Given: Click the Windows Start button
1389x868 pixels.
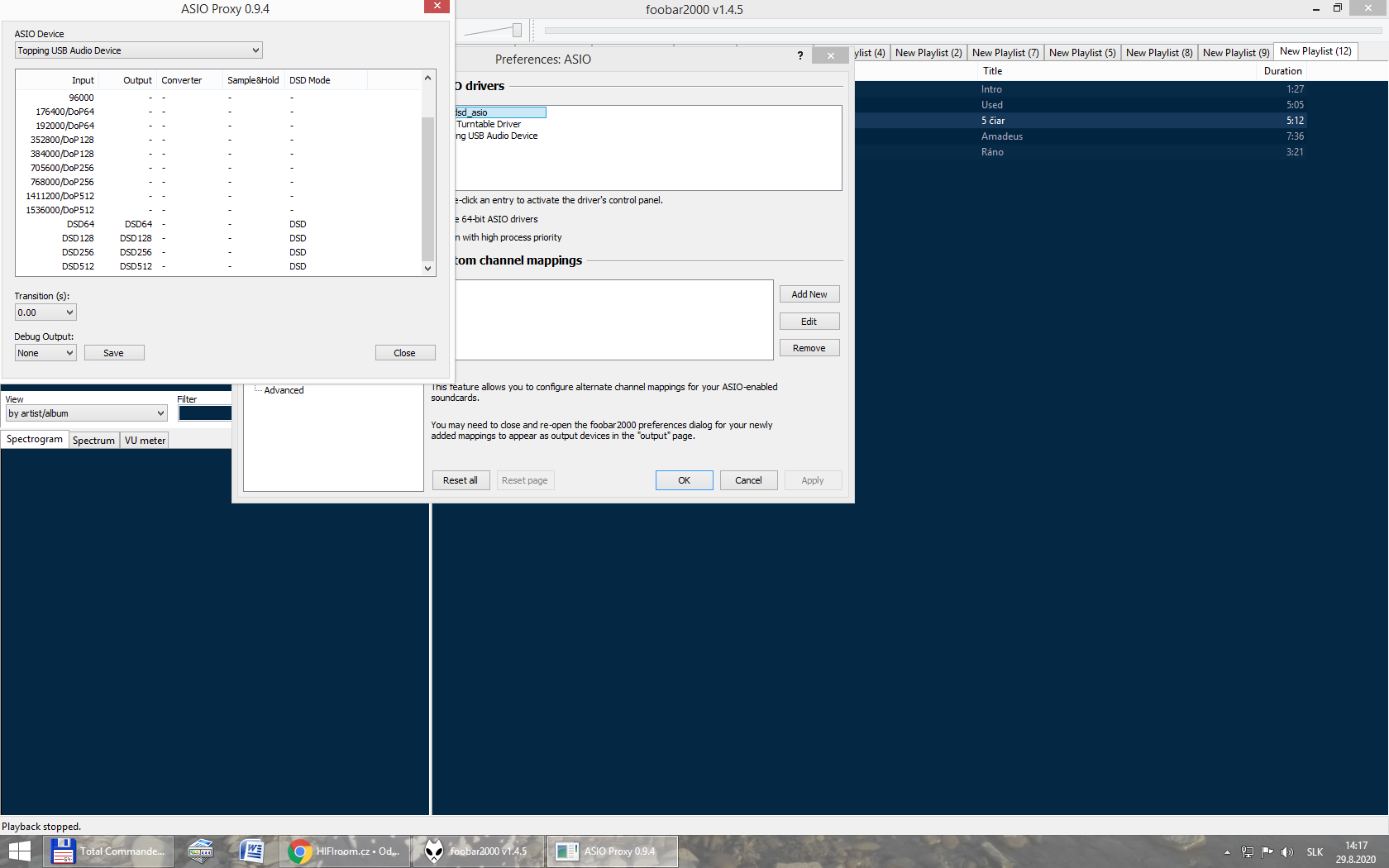Looking at the screenshot, I should pos(19,851).
